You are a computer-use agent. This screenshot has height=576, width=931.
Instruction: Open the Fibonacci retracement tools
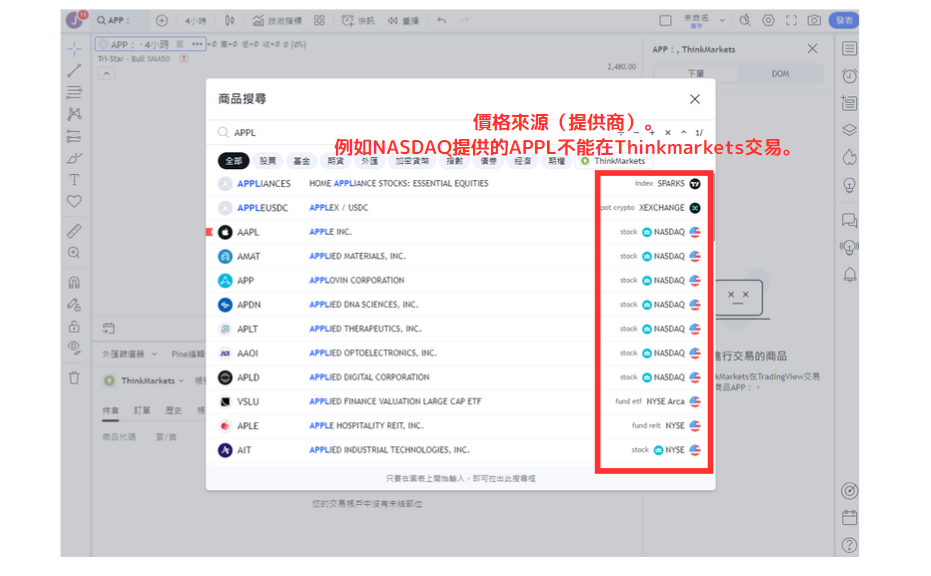(x=74, y=92)
